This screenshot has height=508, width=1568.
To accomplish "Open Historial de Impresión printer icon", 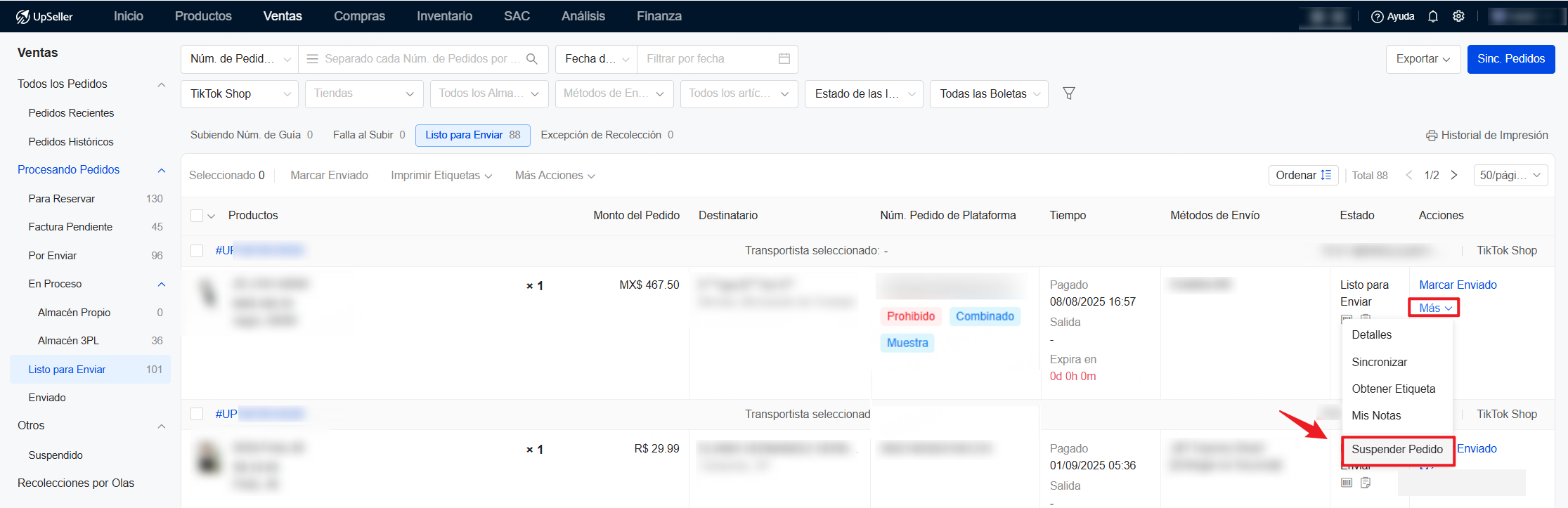I will (1431, 136).
